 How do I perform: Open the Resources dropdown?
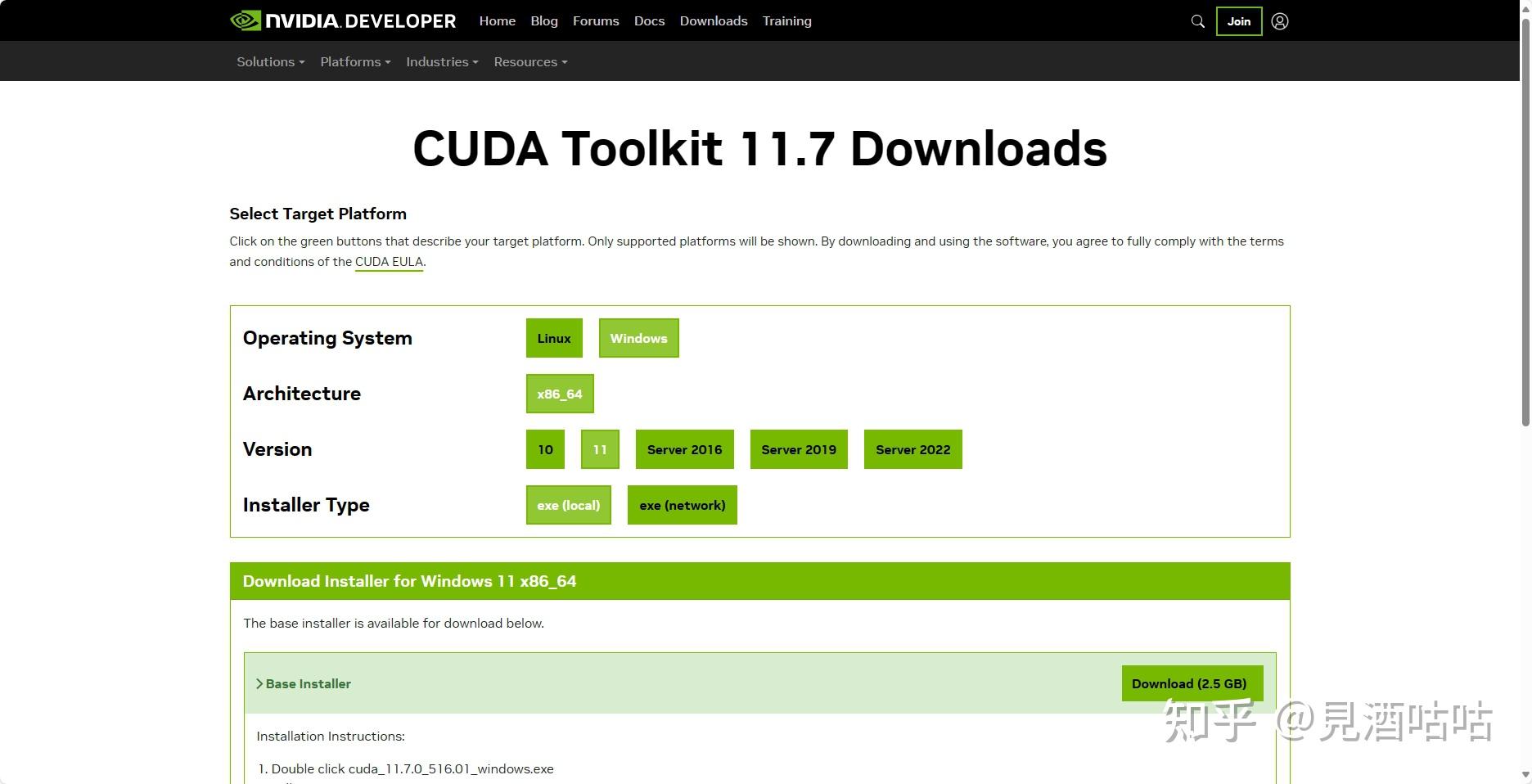click(x=529, y=61)
